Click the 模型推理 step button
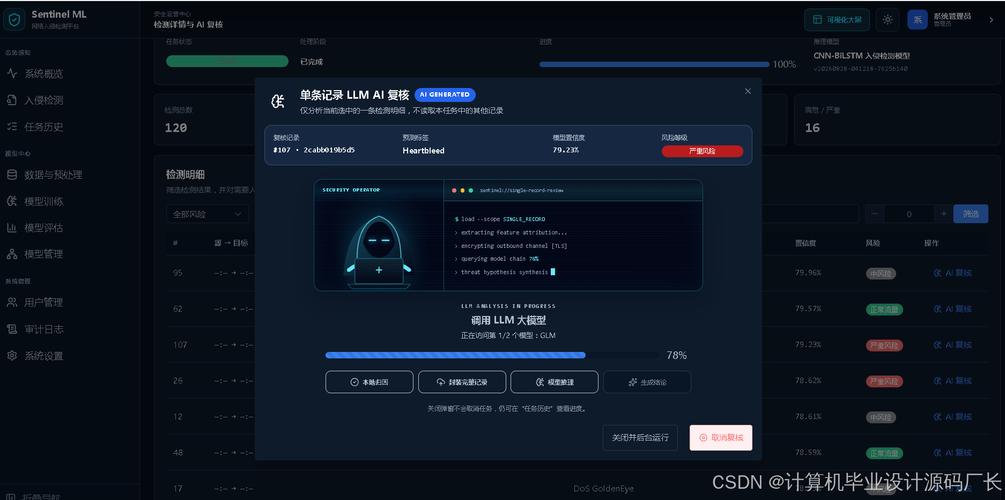The image size is (1005, 500). [x=554, y=382]
